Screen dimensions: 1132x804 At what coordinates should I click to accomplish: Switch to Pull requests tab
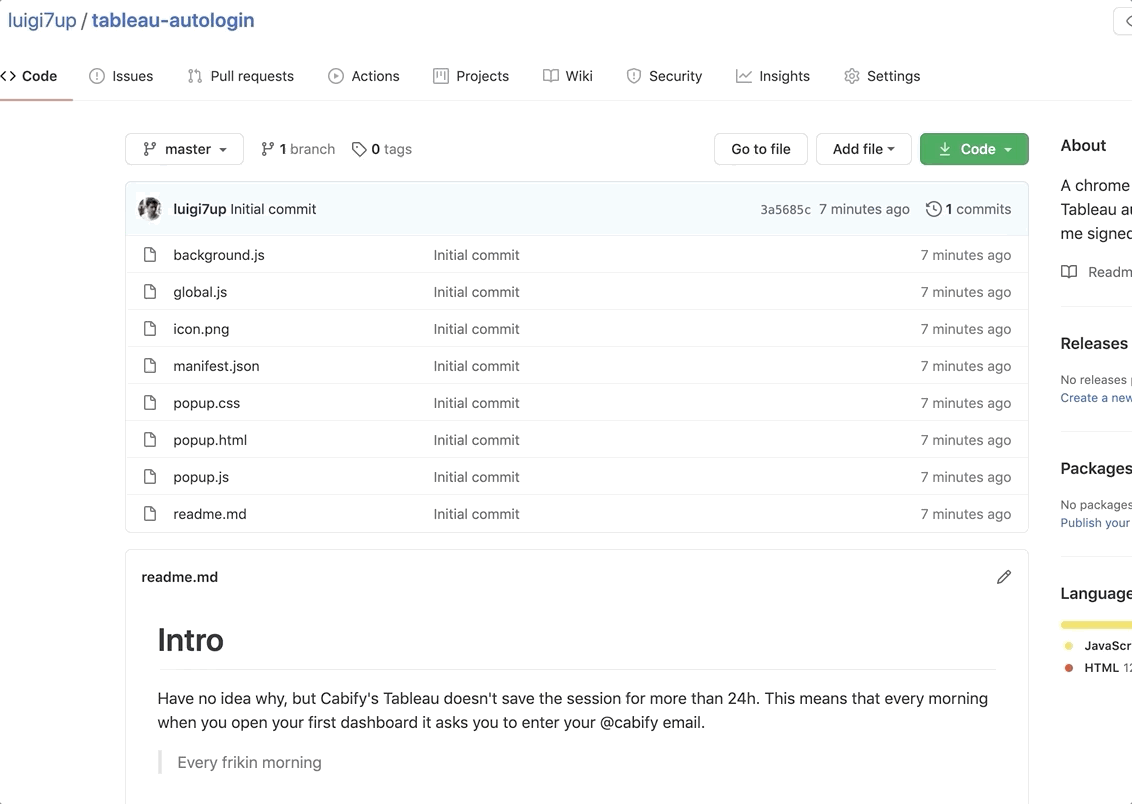[240, 76]
